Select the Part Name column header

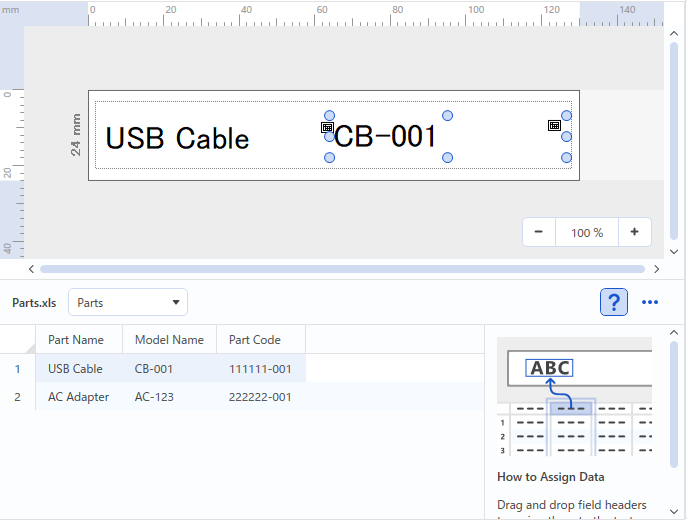tap(76, 340)
